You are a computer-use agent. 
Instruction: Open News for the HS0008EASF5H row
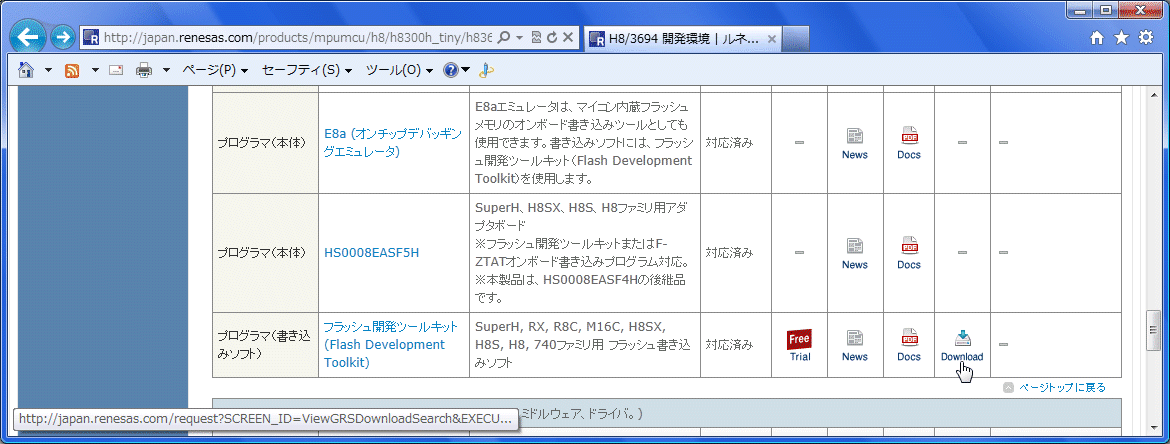click(855, 253)
